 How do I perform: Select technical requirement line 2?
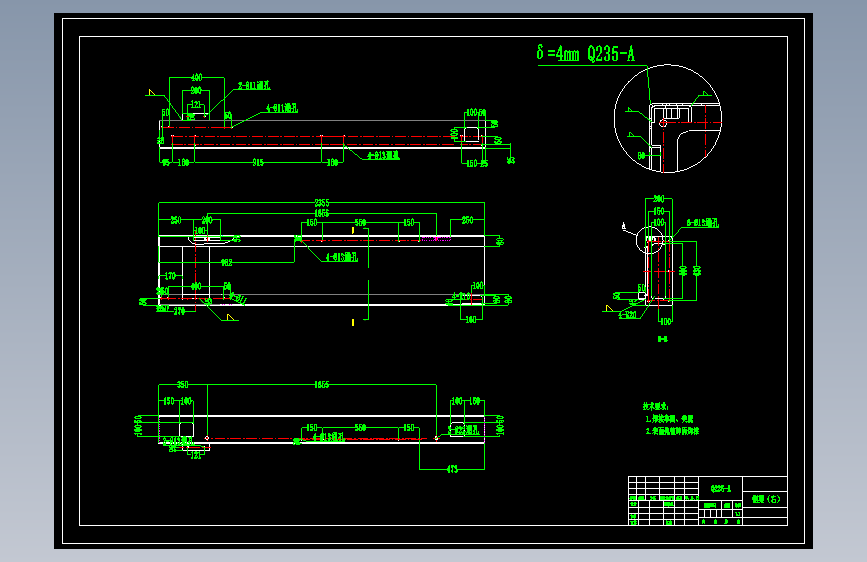tap(672, 431)
